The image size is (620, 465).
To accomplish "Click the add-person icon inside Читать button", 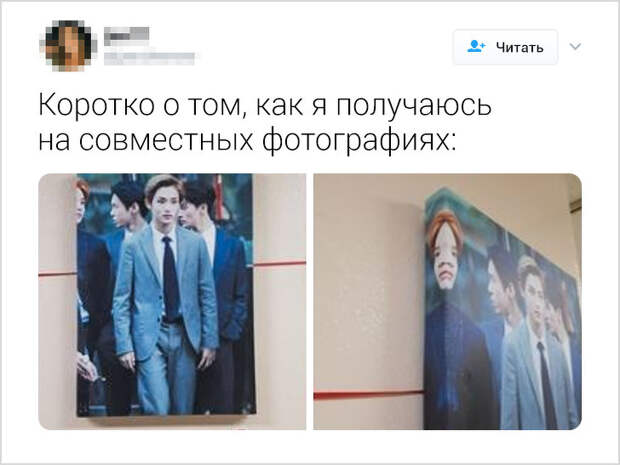I will [x=476, y=46].
